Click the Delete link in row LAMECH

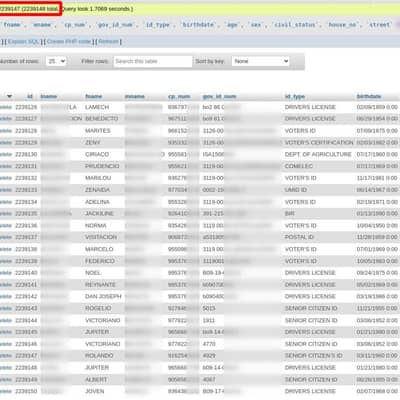coord(6,107)
